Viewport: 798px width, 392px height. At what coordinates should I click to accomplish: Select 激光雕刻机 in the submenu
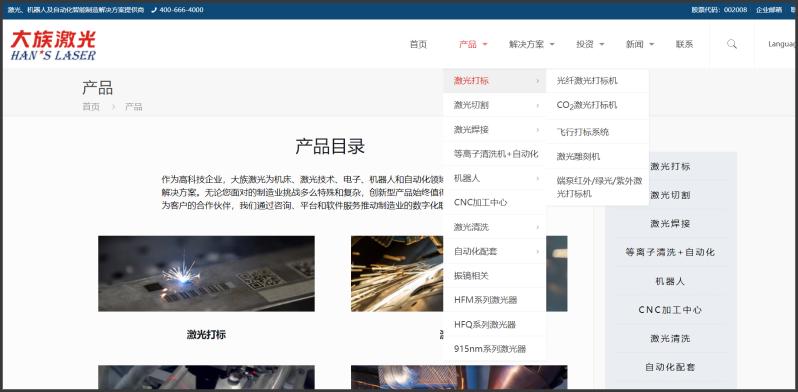click(x=597, y=156)
